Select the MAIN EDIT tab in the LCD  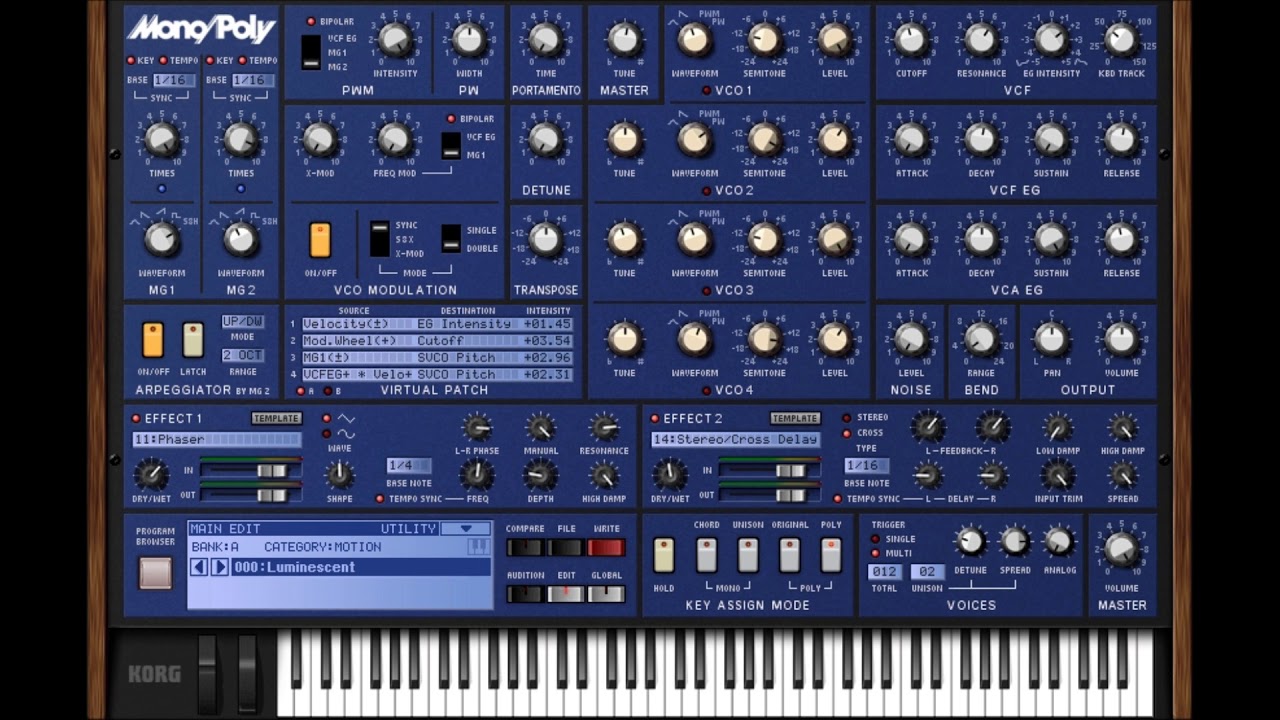coord(225,528)
